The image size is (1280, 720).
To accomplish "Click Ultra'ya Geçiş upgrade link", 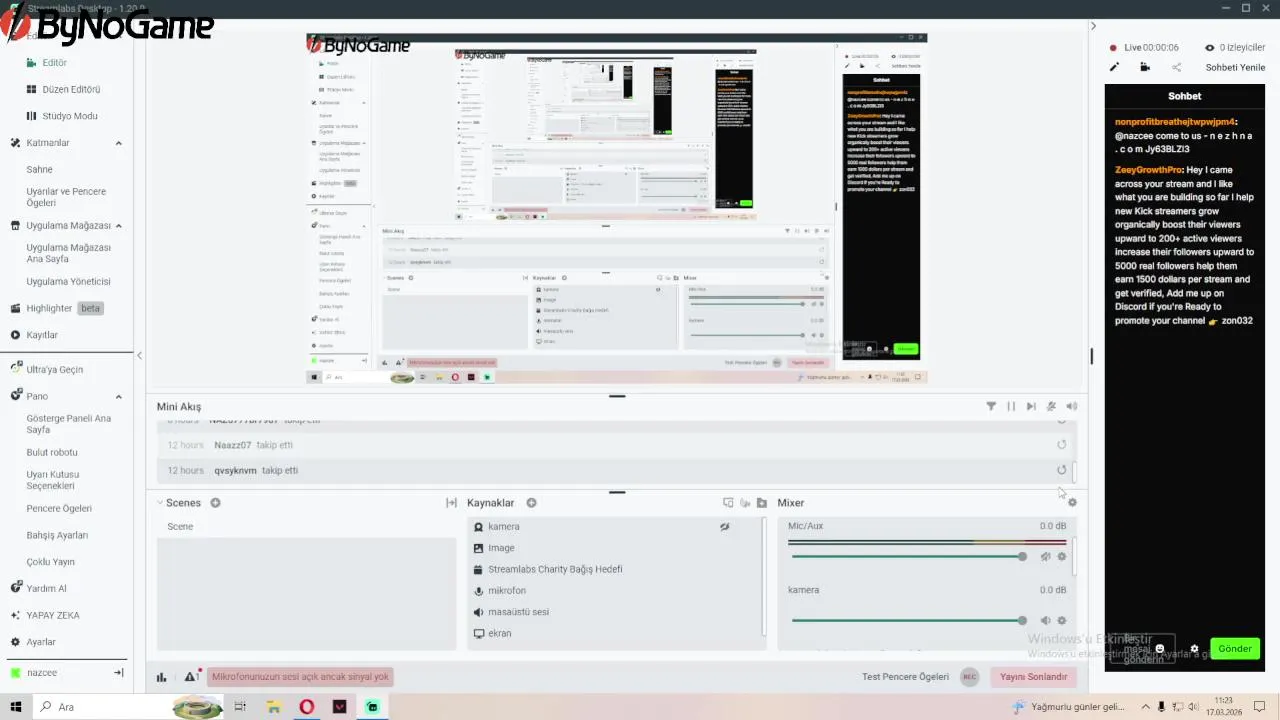I will (54, 369).
